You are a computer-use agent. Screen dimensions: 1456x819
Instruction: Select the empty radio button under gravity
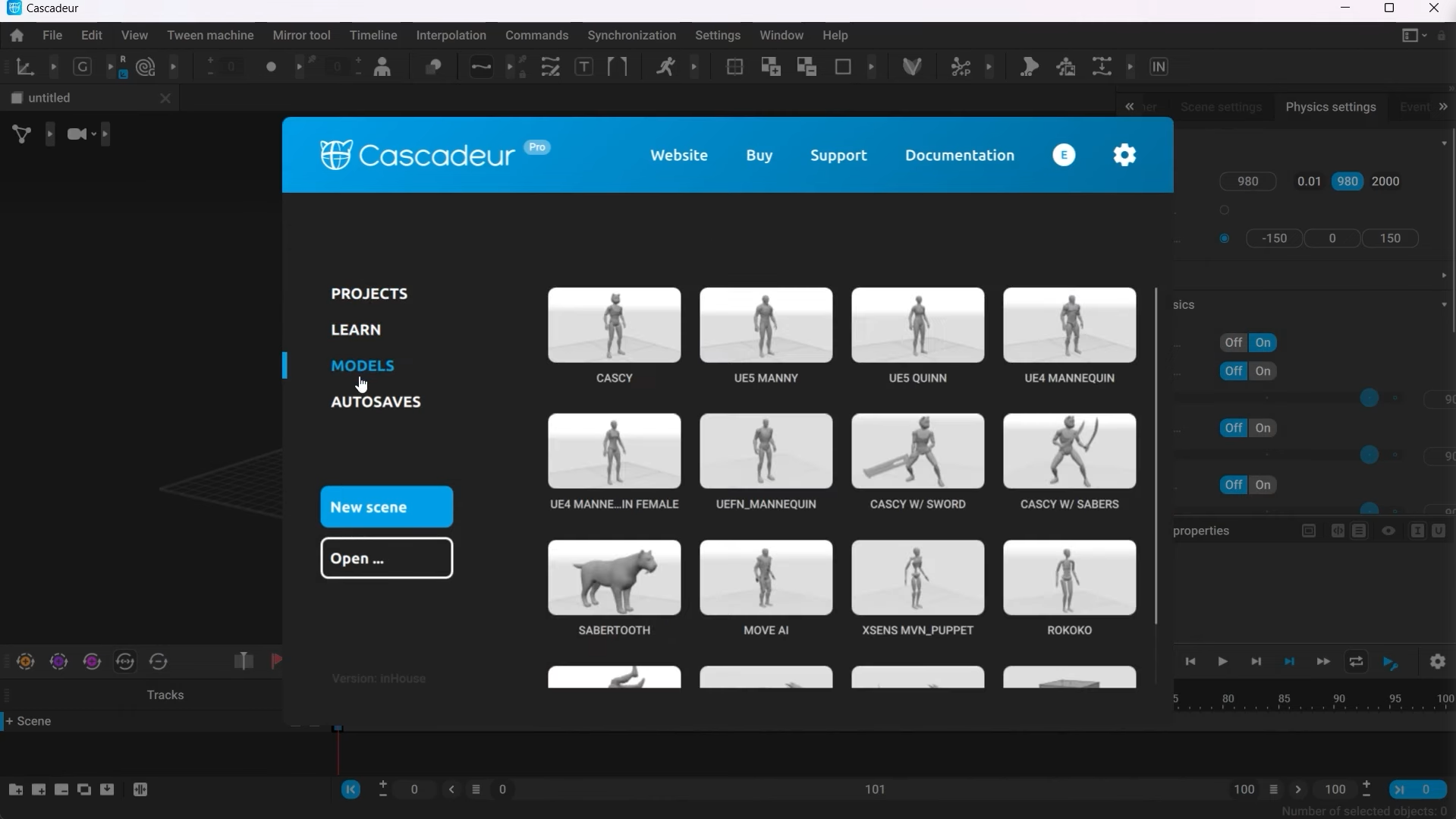tap(1225, 210)
